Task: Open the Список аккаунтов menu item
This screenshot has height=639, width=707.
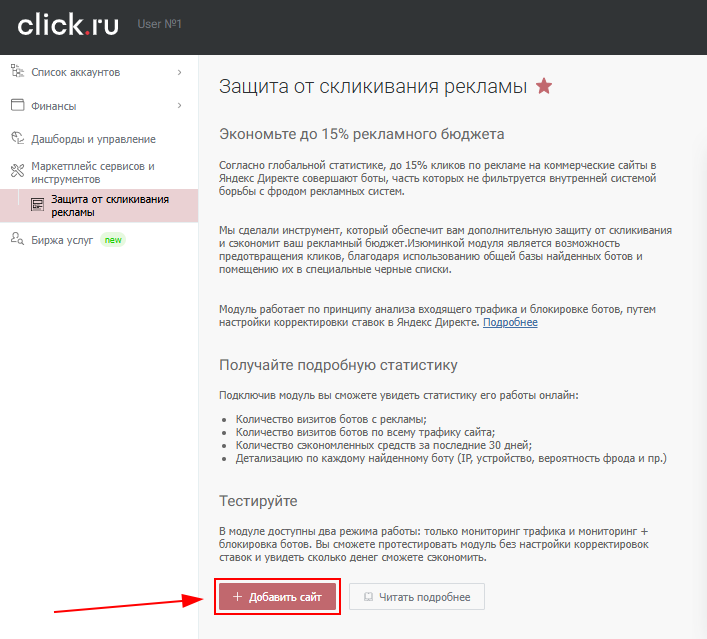Action: [x=76, y=72]
